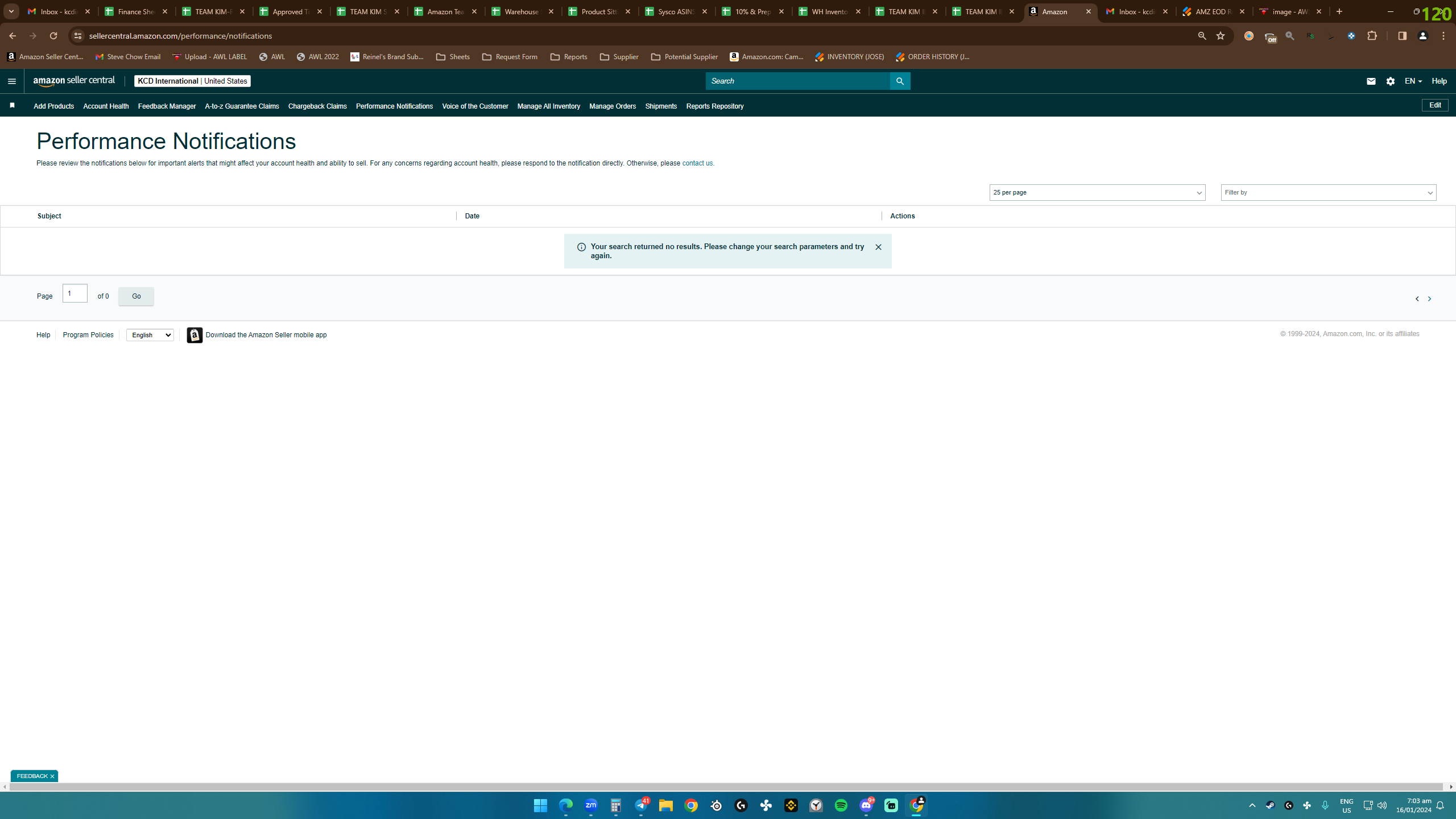This screenshot has height=819, width=1456.
Task: Open Shipments in the nav bar
Action: click(x=661, y=106)
